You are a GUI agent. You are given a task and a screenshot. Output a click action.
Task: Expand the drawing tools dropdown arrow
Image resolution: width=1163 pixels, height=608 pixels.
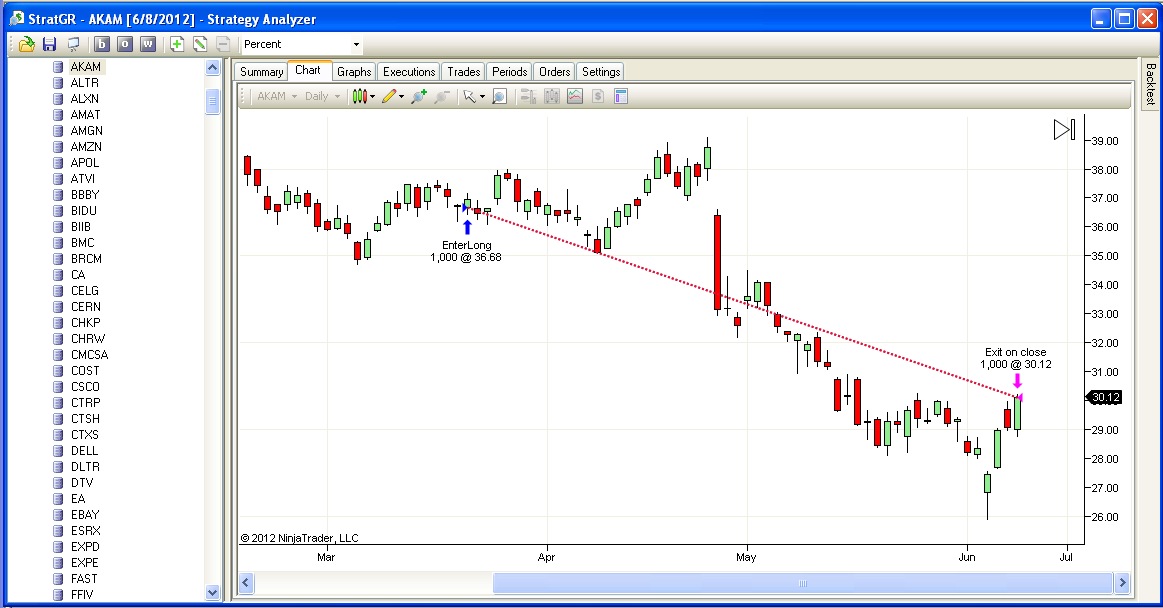402,96
